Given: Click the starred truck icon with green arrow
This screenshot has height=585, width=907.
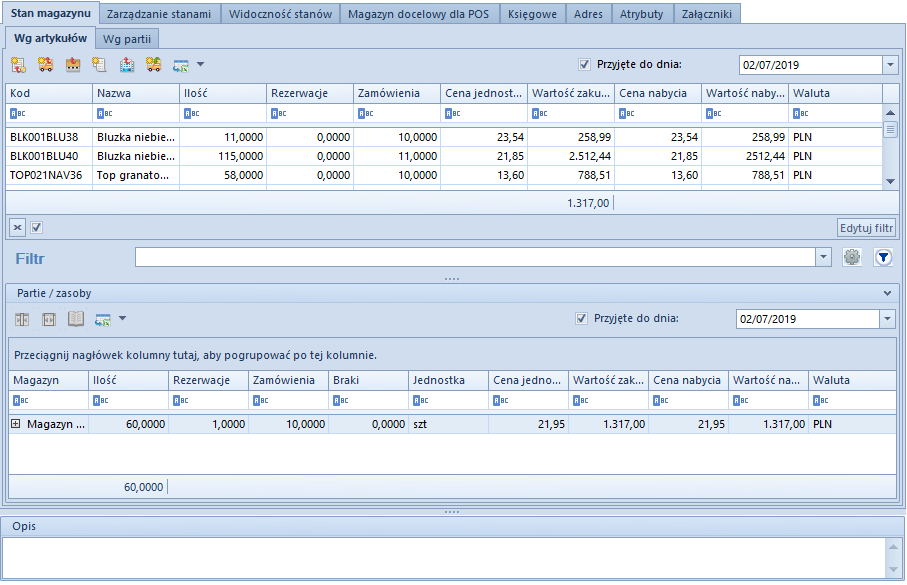Looking at the screenshot, I should point(153,65).
